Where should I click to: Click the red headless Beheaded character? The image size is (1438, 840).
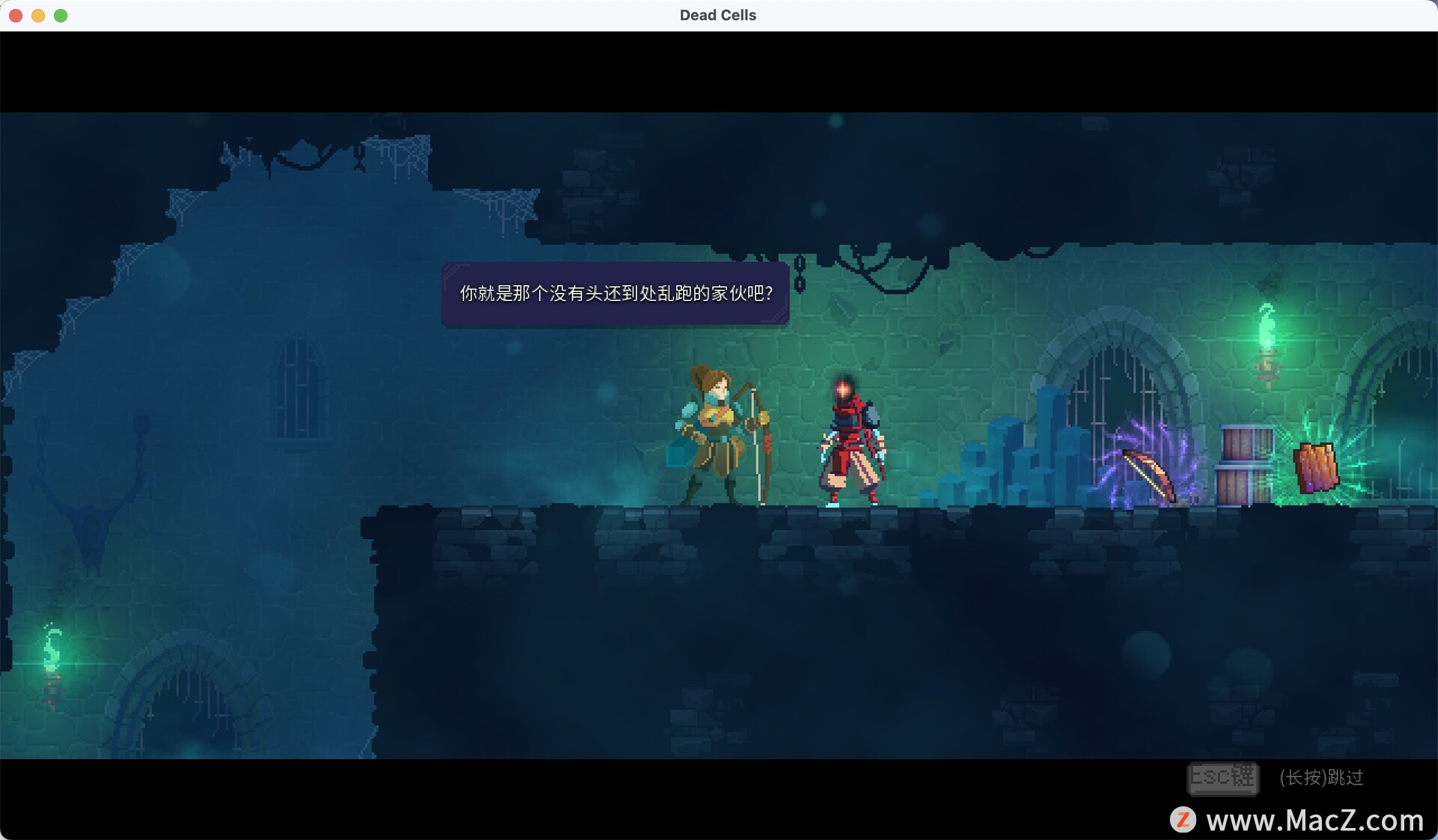click(853, 441)
